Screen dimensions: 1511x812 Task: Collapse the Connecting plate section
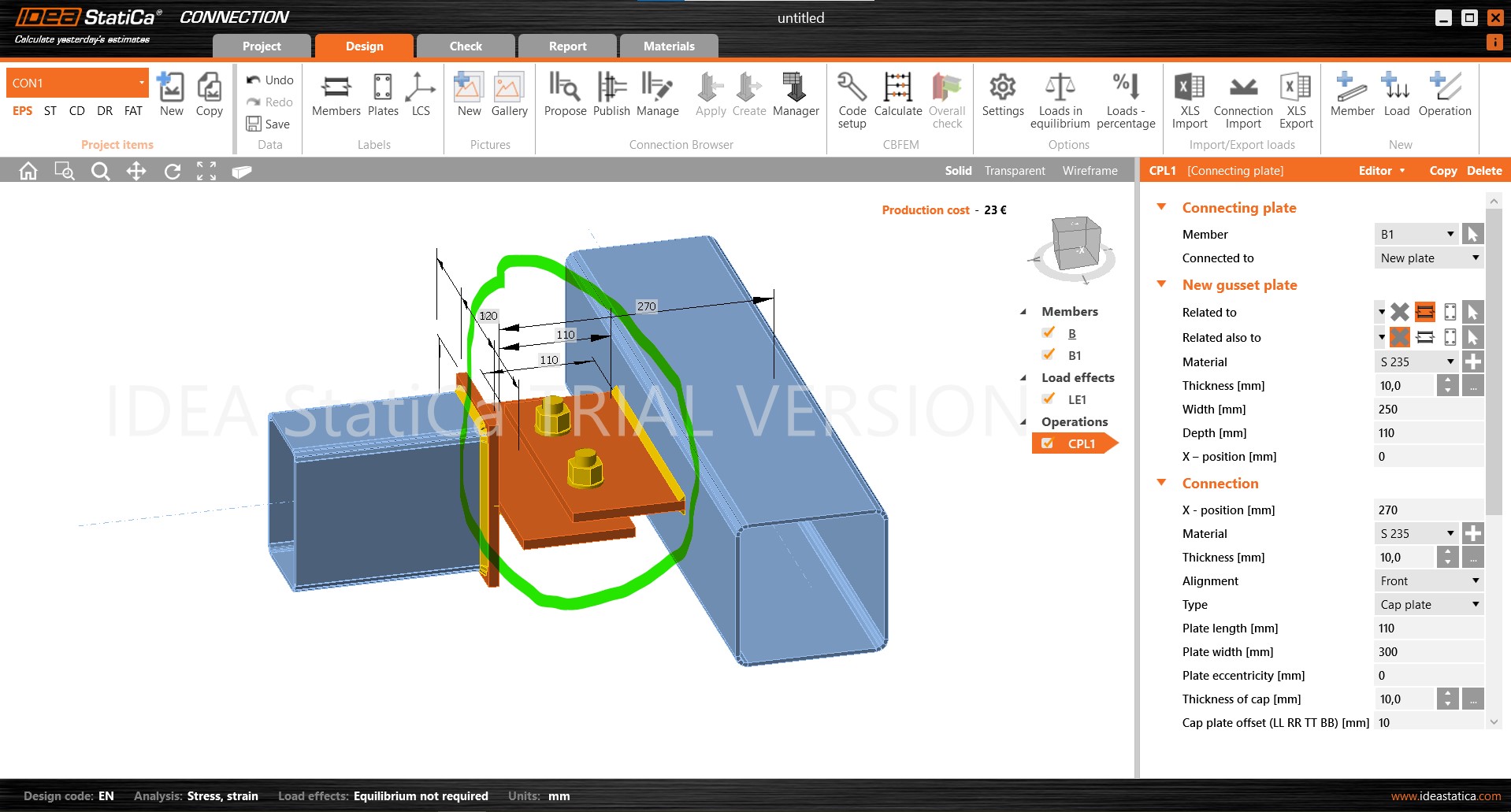pos(1162,207)
